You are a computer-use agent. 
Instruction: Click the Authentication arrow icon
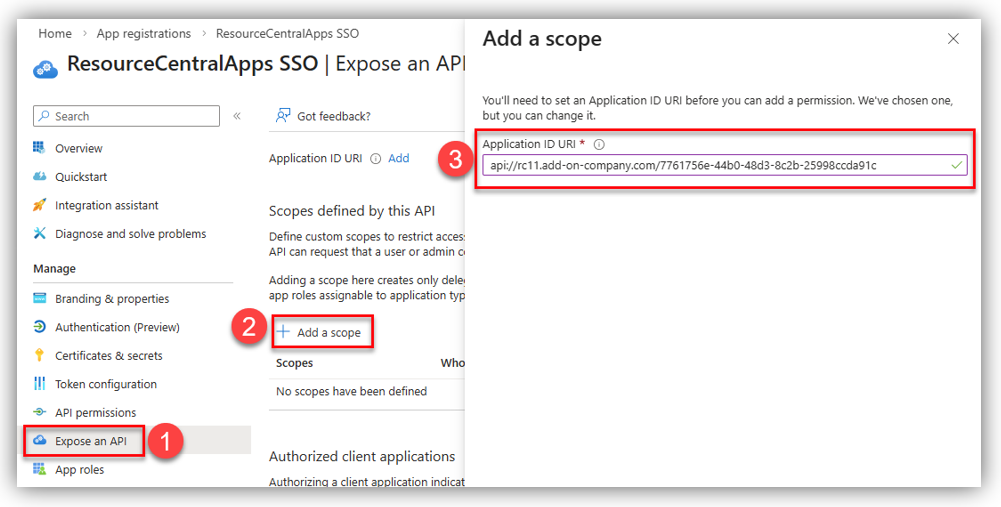pos(39,327)
